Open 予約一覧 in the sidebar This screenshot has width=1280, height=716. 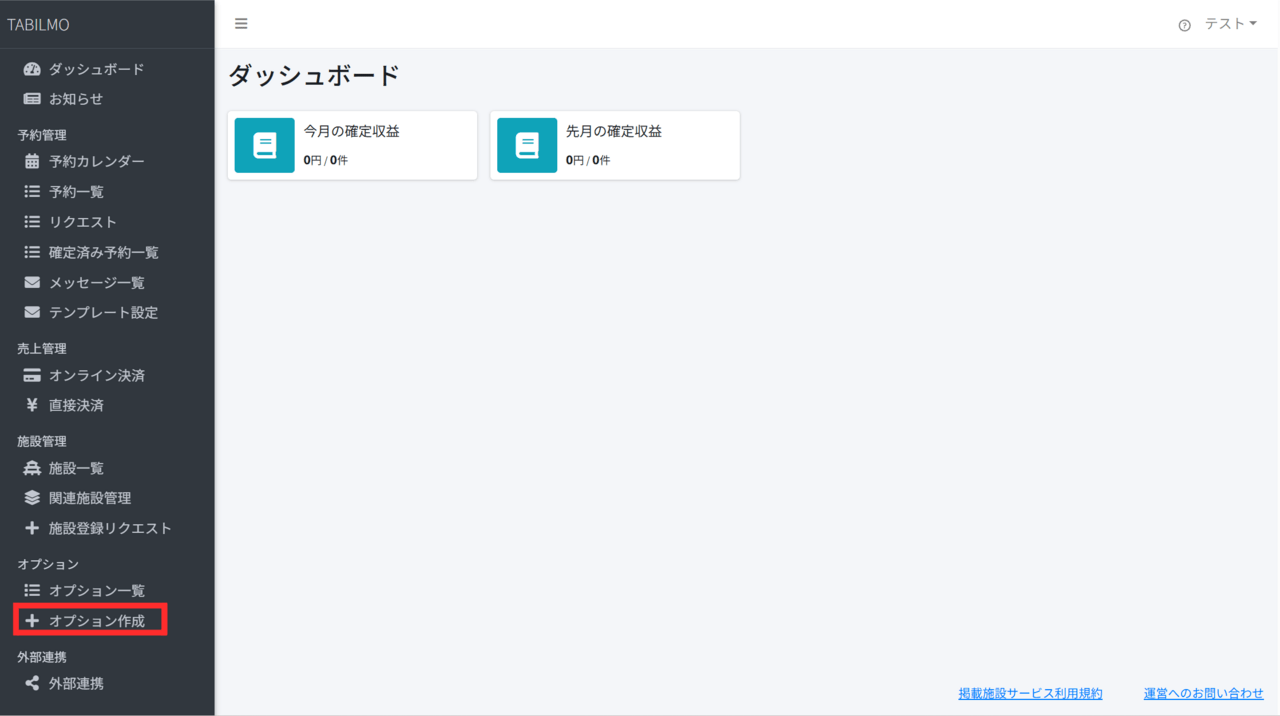[76, 192]
